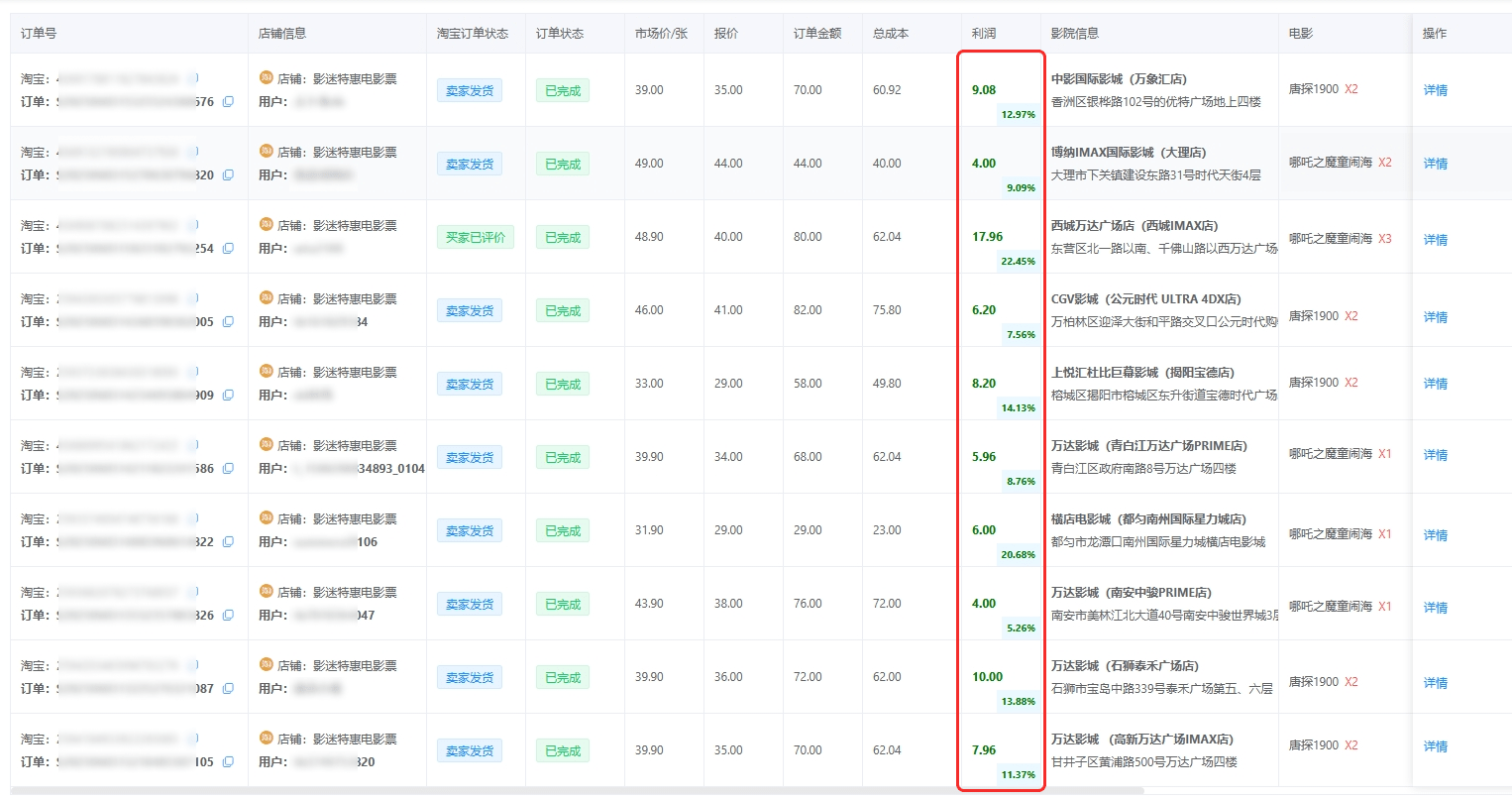This screenshot has height=799, width=1512.
Task: Click shop icon in order 087 row
Action: coord(266,664)
